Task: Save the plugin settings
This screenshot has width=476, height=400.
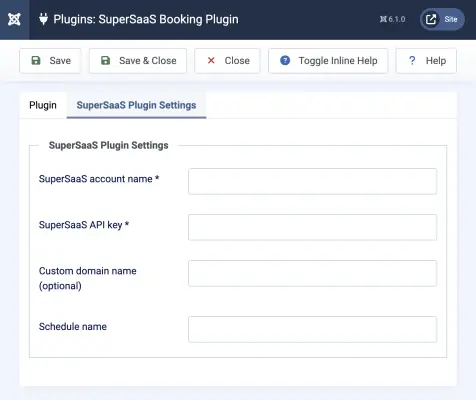Action: pos(50,61)
